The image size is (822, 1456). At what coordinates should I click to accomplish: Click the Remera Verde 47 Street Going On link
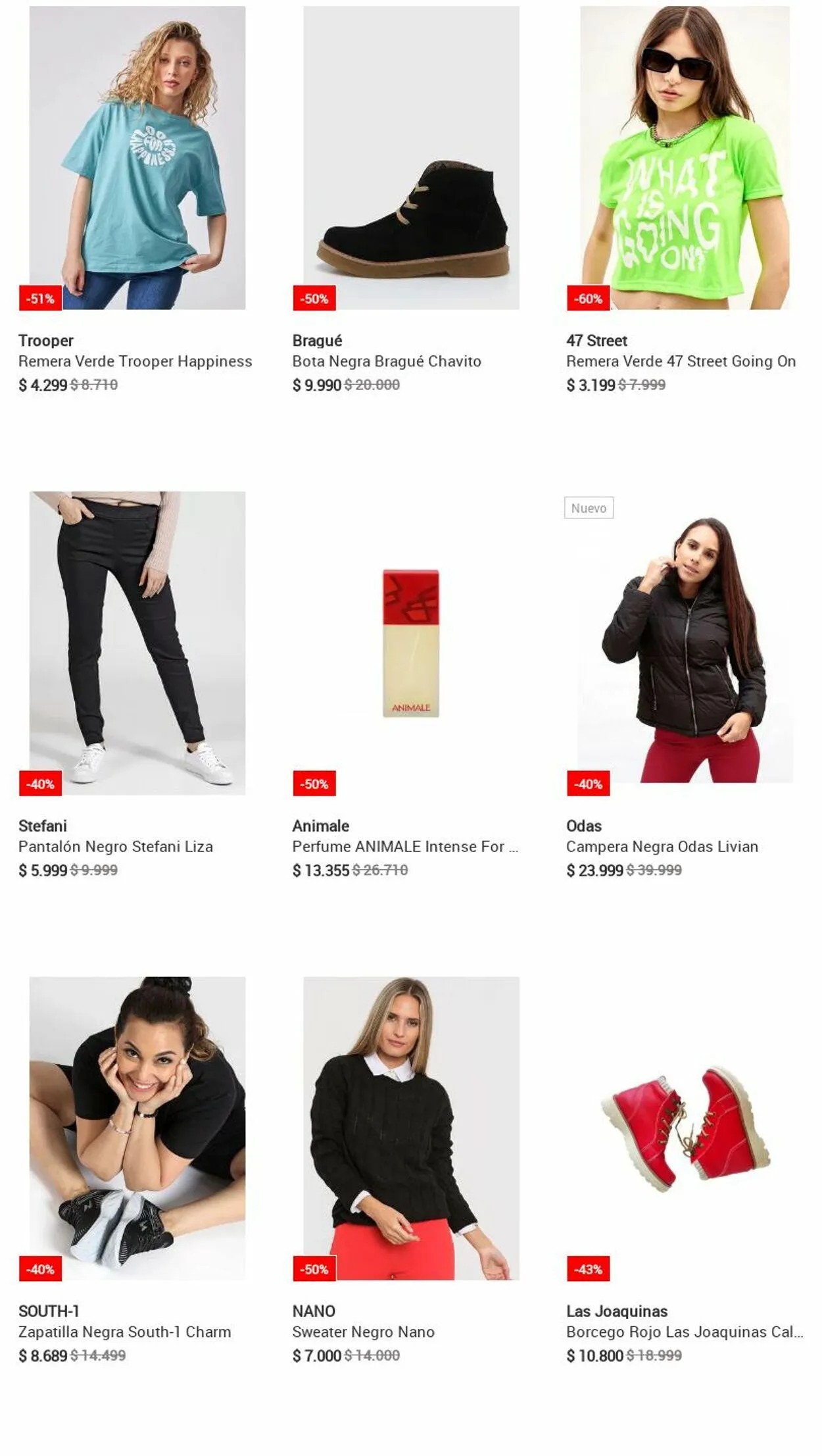point(681,361)
